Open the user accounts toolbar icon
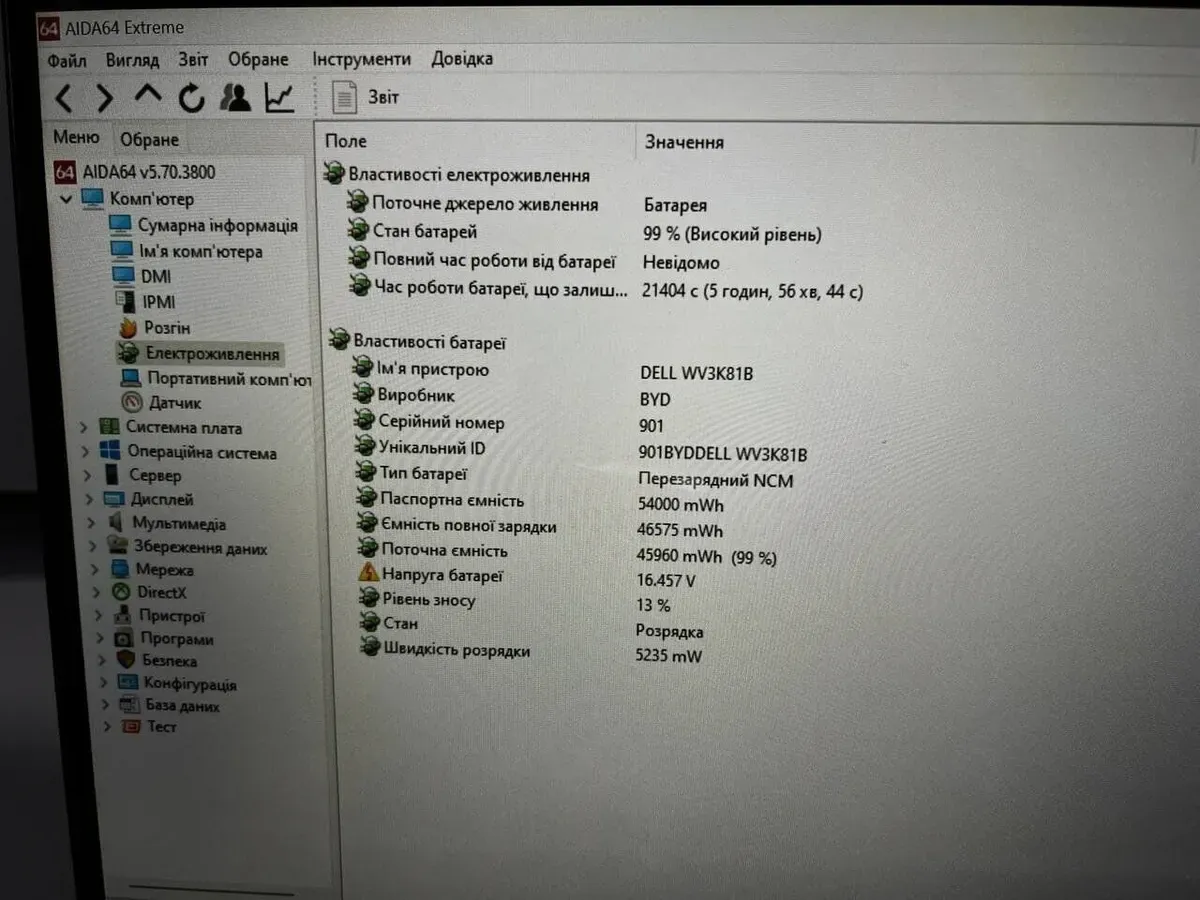The height and width of the screenshot is (900, 1200). point(235,97)
